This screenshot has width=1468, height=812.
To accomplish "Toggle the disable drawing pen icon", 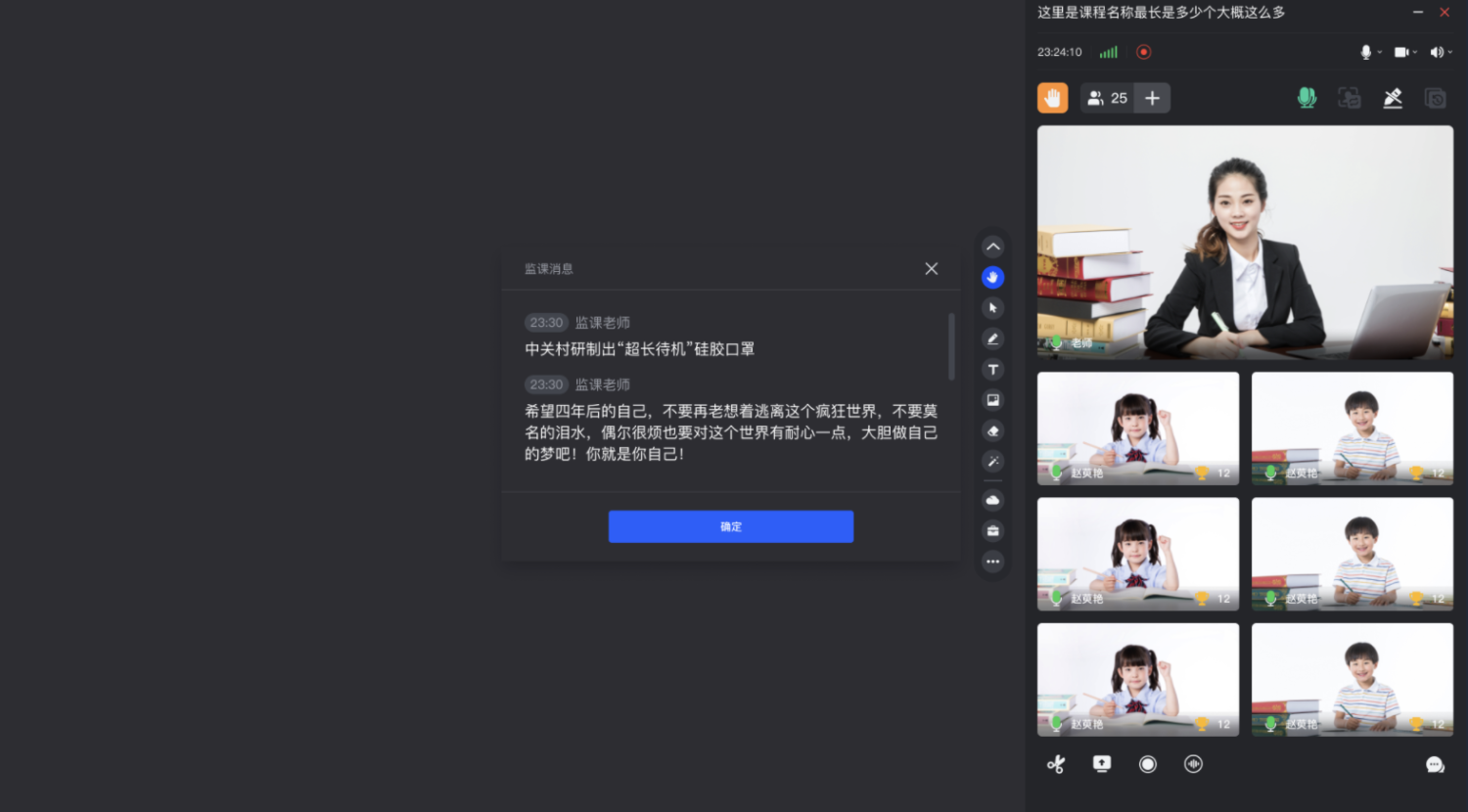I will coord(1393,98).
